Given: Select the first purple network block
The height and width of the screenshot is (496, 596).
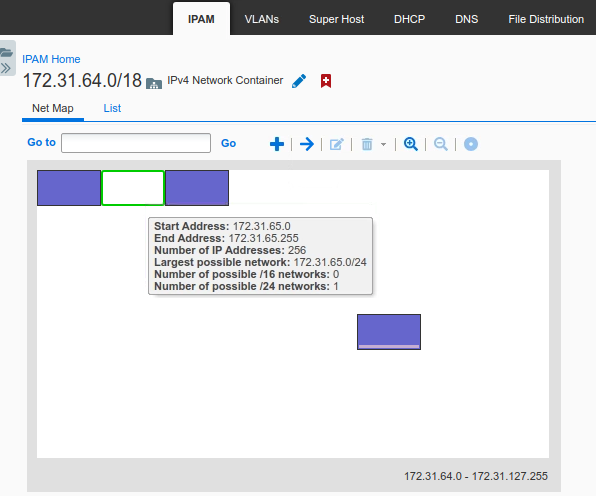Looking at the screenshot, I should (x=69, y=188).
